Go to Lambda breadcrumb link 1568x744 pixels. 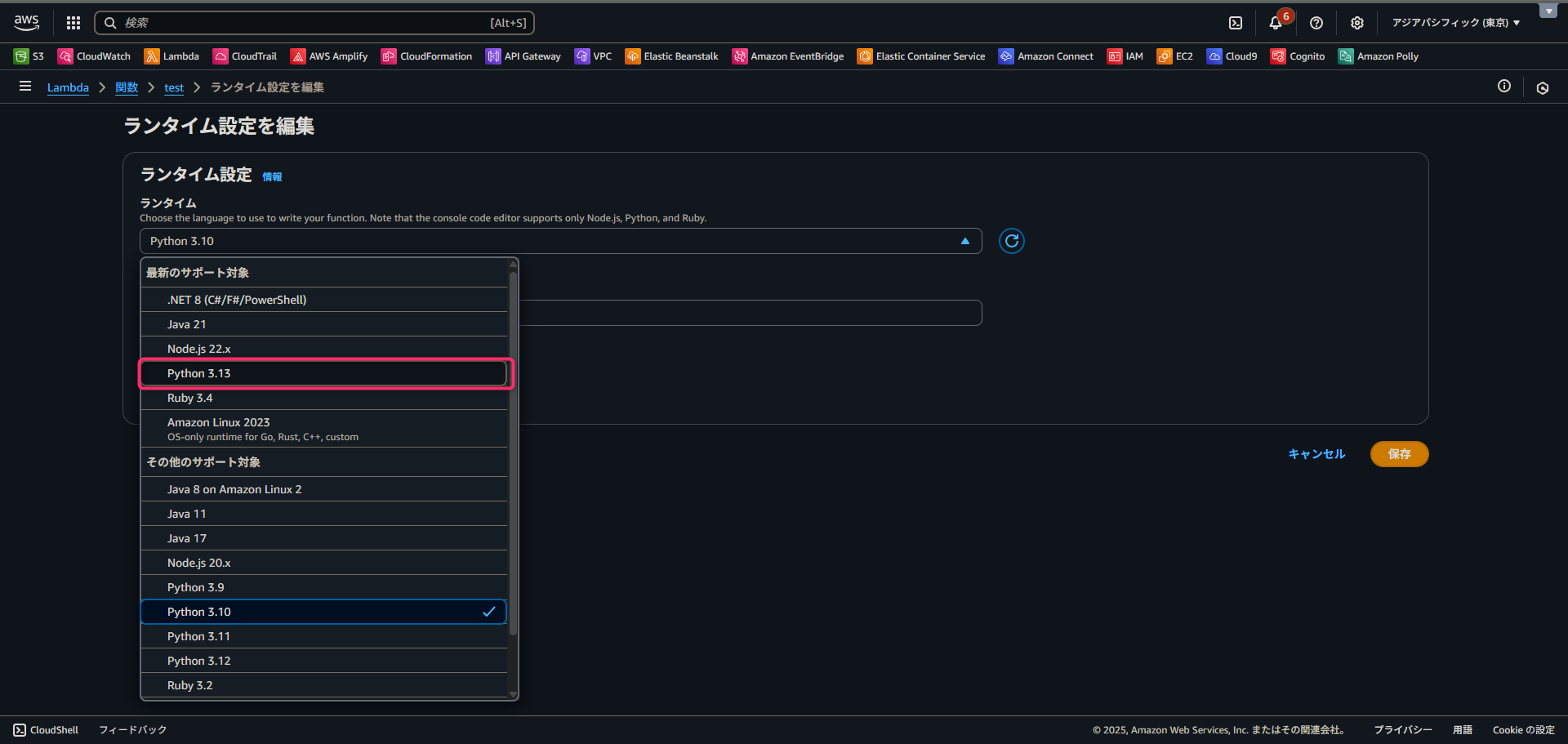[68, 87]
